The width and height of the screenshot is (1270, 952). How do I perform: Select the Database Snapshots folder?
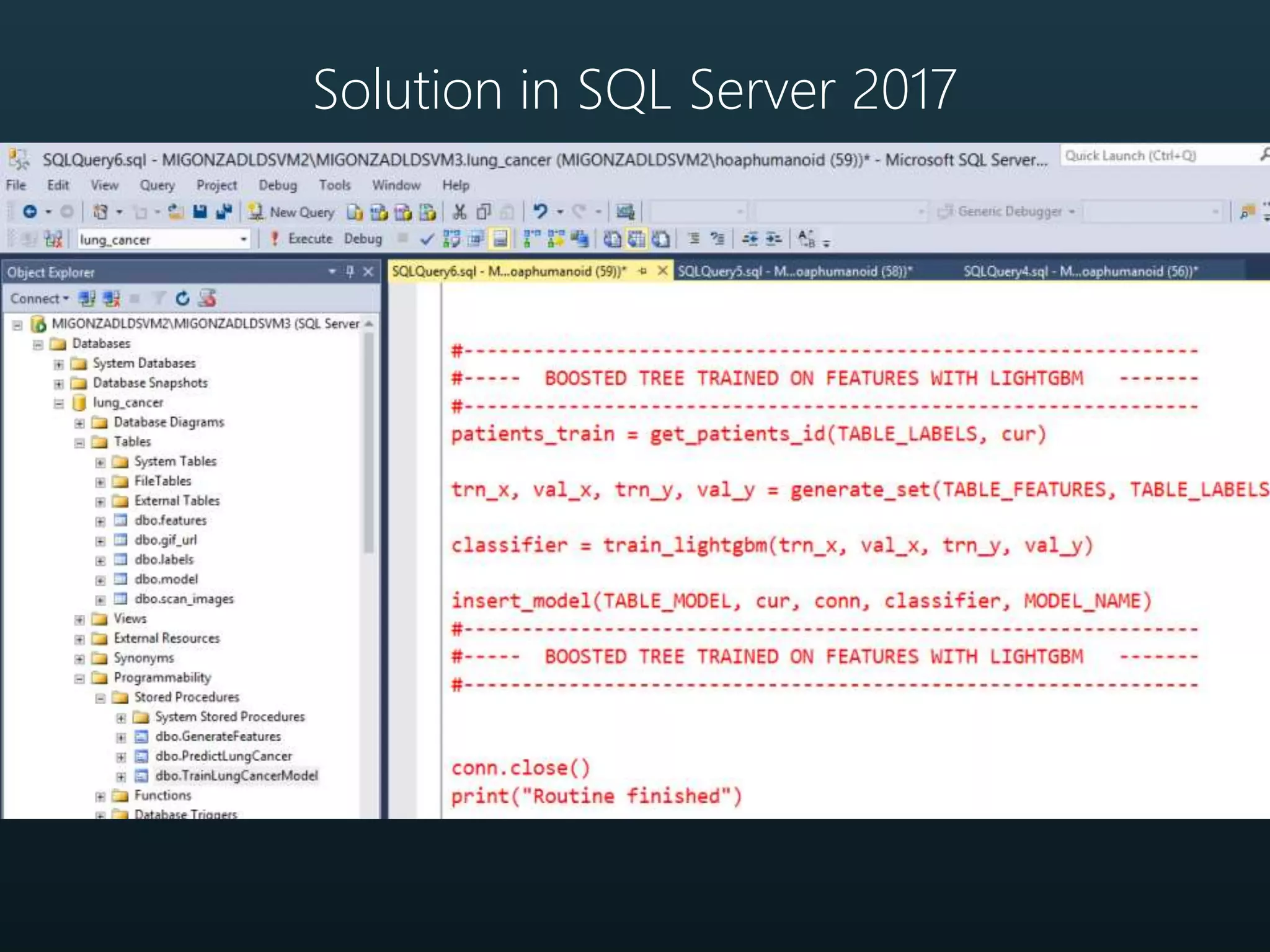point(150,383)
